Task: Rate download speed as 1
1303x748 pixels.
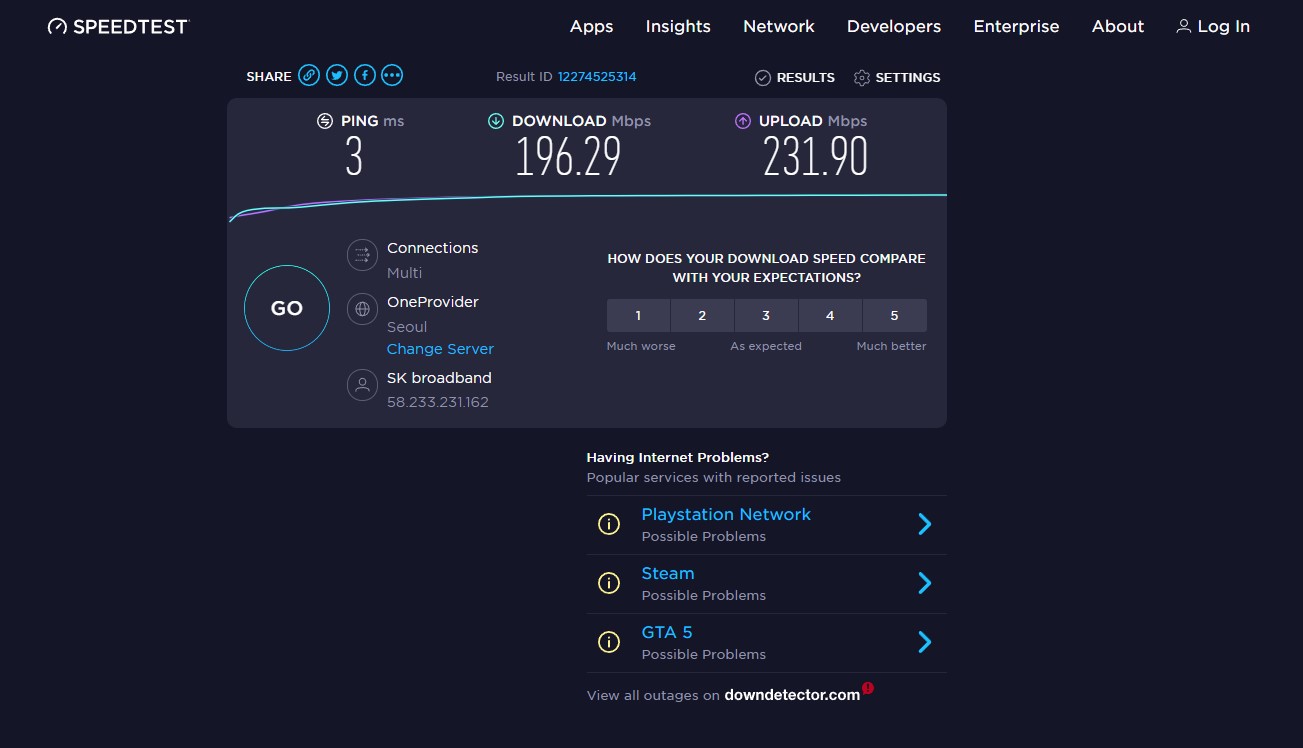Action: tap(638, 315)
